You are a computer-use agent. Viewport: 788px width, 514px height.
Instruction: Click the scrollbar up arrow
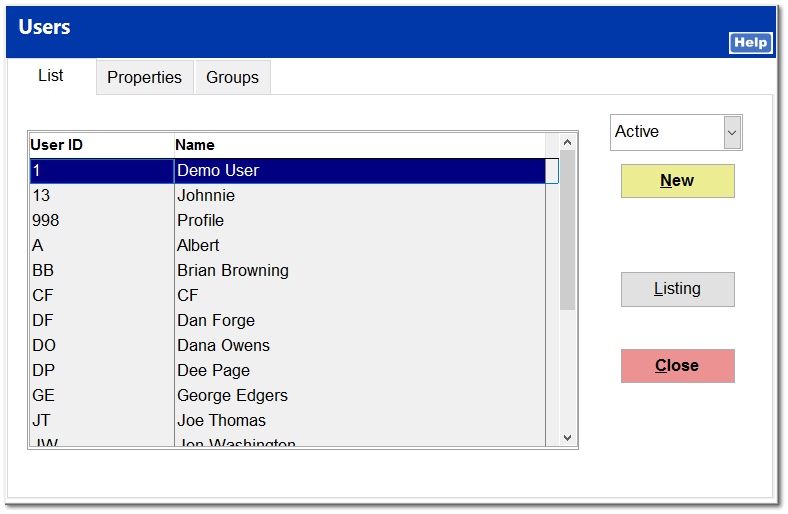click(567, 142)
